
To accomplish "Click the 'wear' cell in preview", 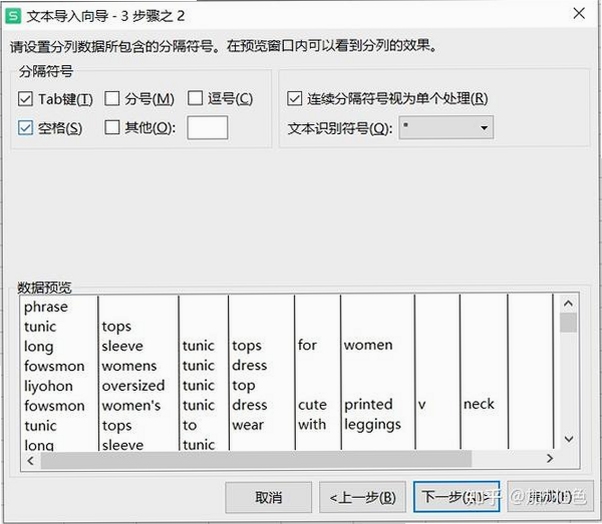I will click(x=248, y=425).
